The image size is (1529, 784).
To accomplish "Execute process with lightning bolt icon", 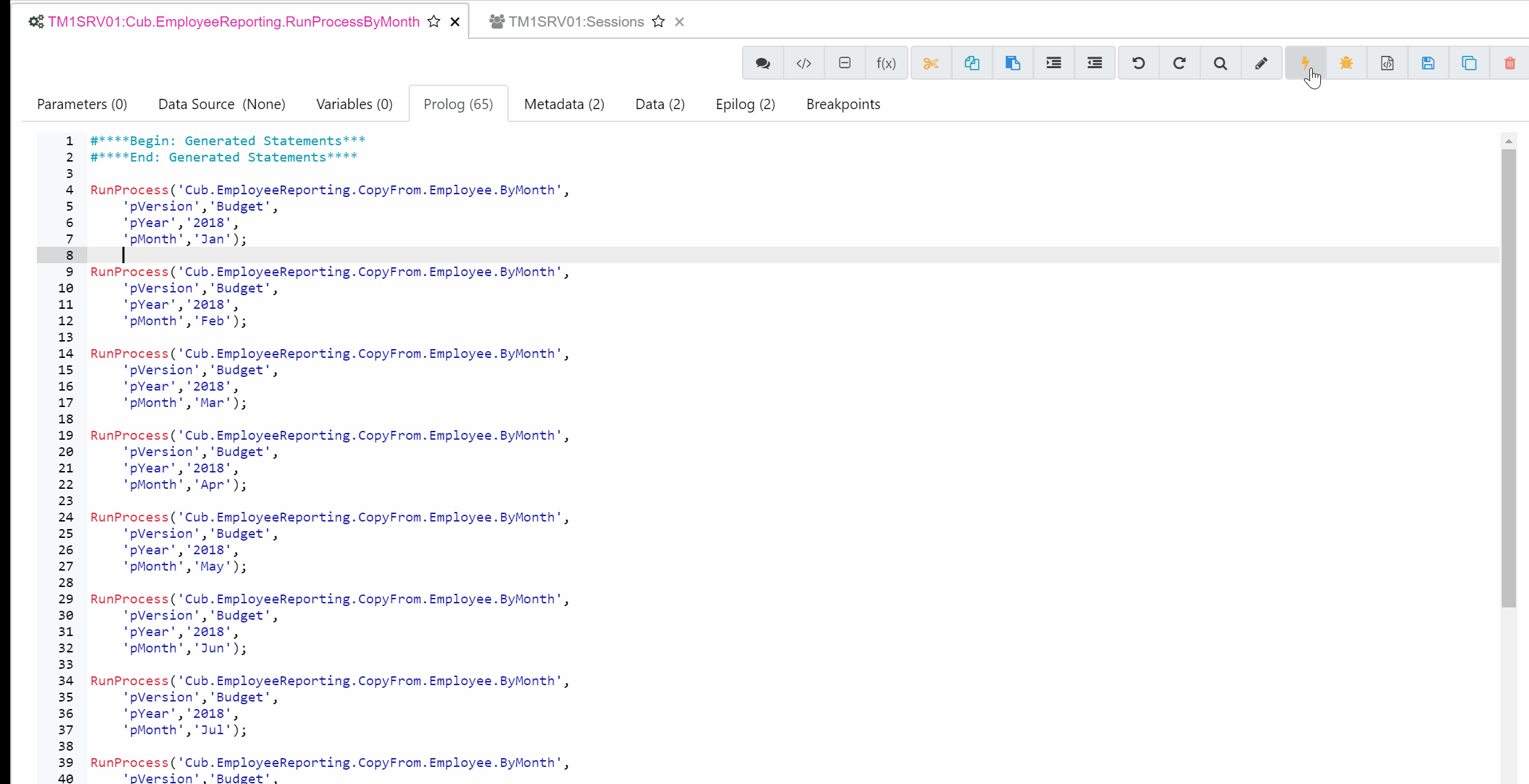I will click(x=1305, y=63).
